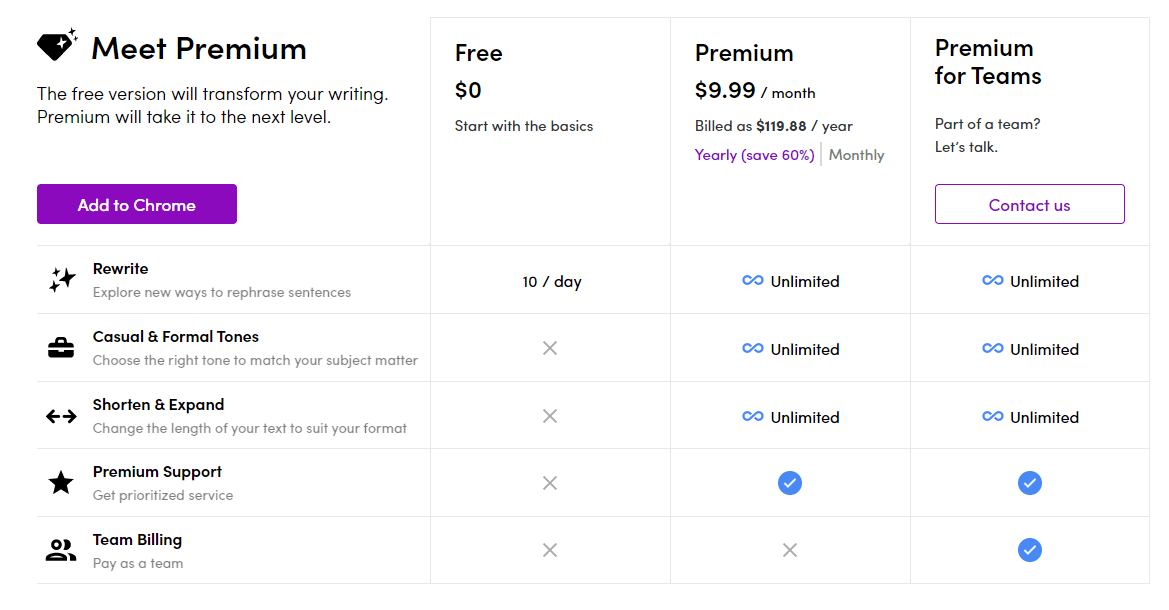Viewport: 1169px width, 610px height.
Task: Click the Free plan column header
Action: pyautogui.click(x=479, y=53)
